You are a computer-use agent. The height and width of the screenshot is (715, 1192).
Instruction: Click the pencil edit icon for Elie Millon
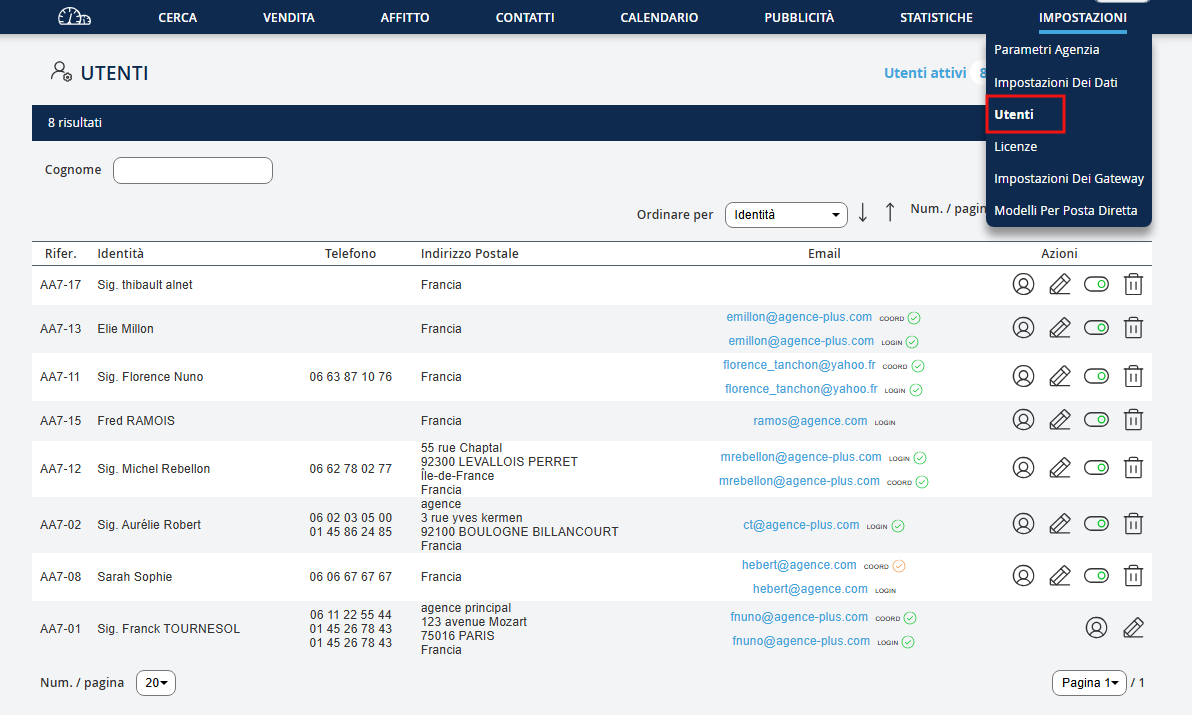click(x=1060, y=327)
